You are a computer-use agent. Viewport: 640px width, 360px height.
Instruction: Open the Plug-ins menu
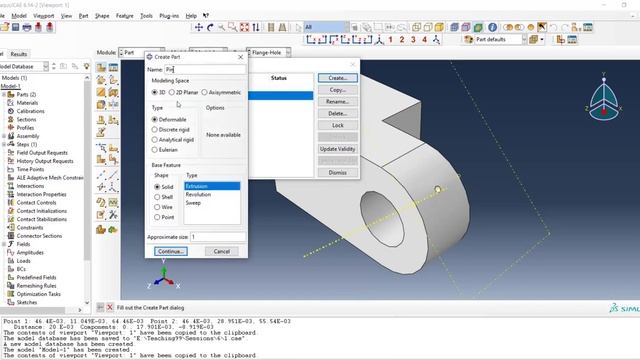[x=169, y=16]
